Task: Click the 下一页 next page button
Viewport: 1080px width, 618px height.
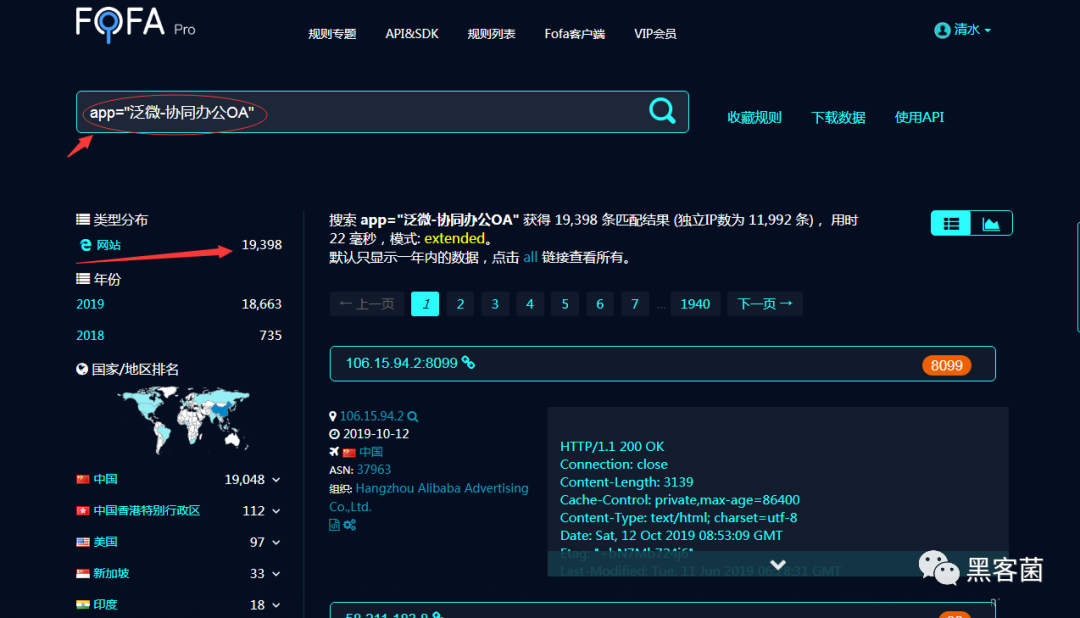Action: pyautogui.click(x=765, y=304)
